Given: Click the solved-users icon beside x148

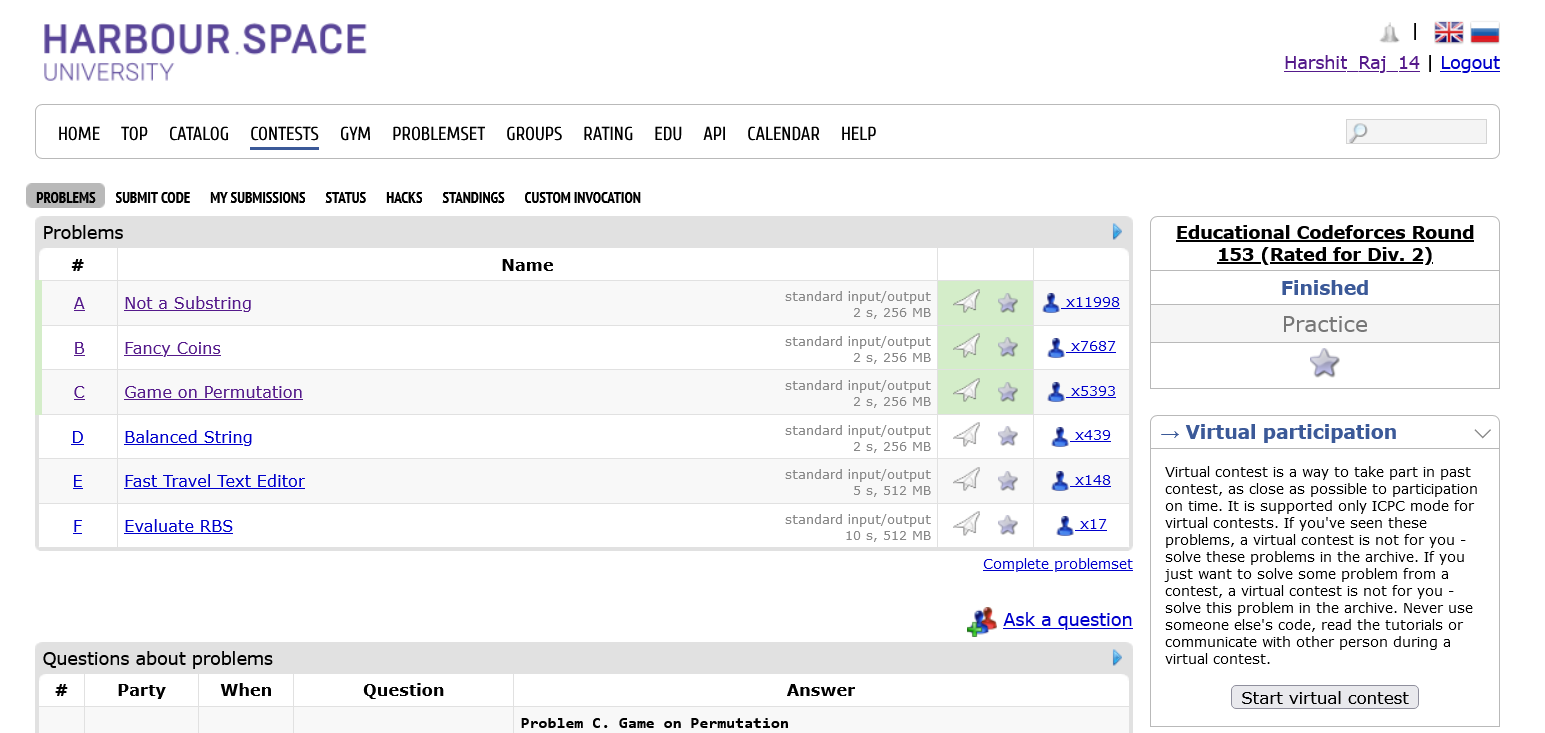Looking at the screenshot, I should (1060, 481).
